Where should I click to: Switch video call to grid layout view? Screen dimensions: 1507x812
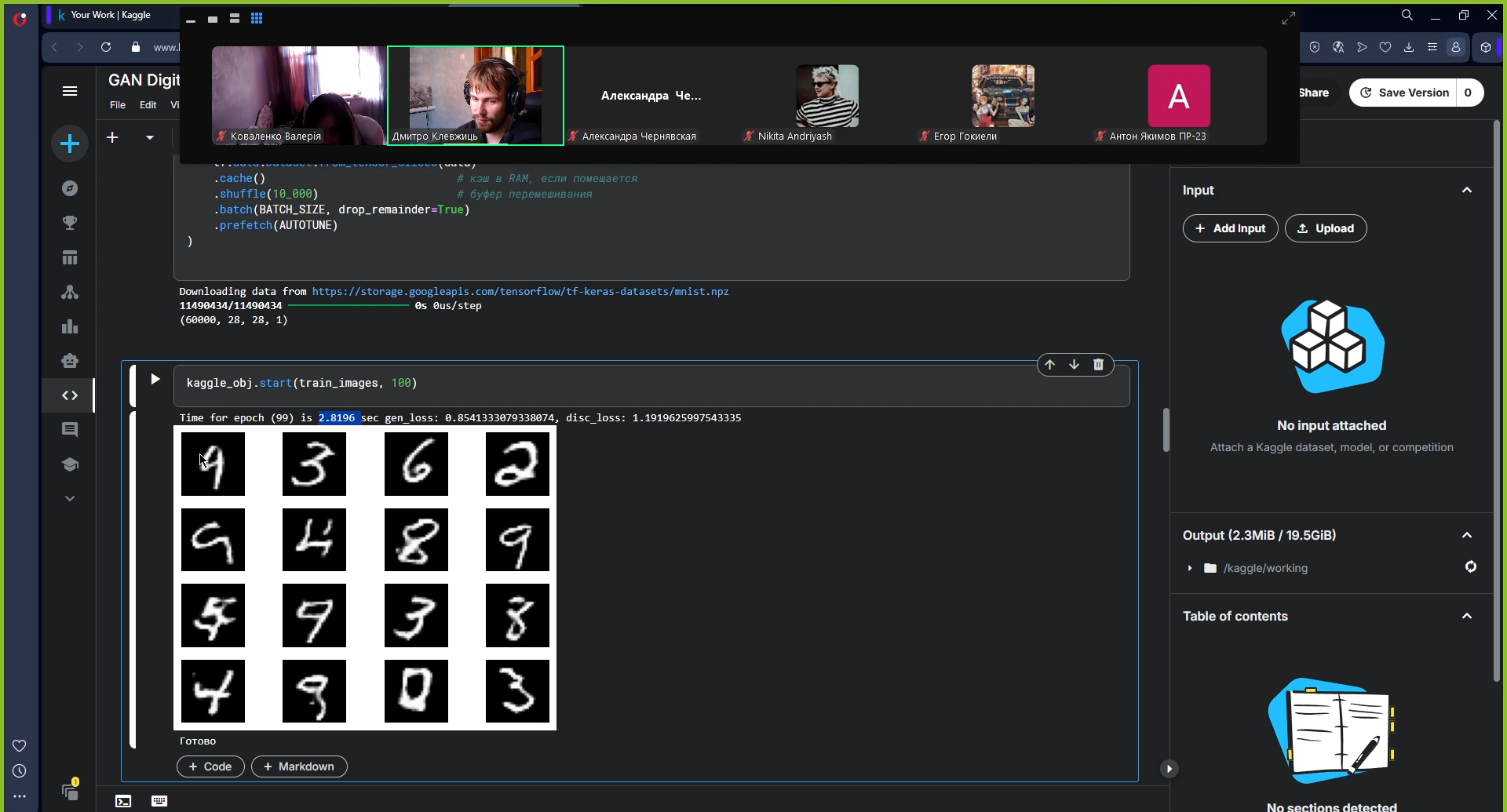pyautogui.click(x=257, y=19)
